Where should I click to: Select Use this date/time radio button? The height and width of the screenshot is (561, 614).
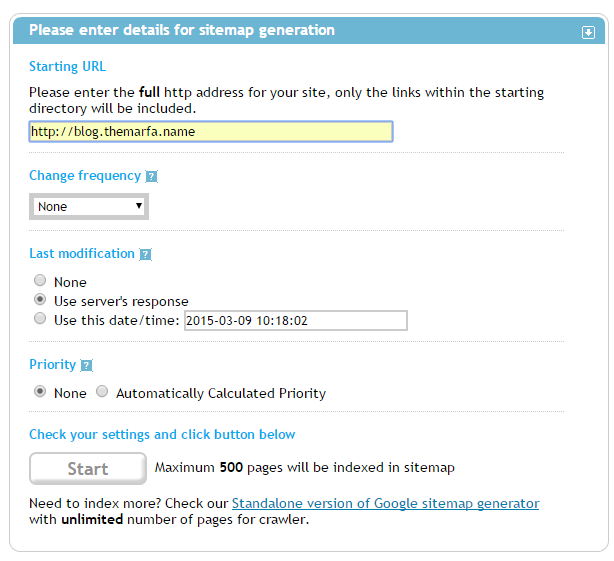pyautogui.click(x=40, y=318)
